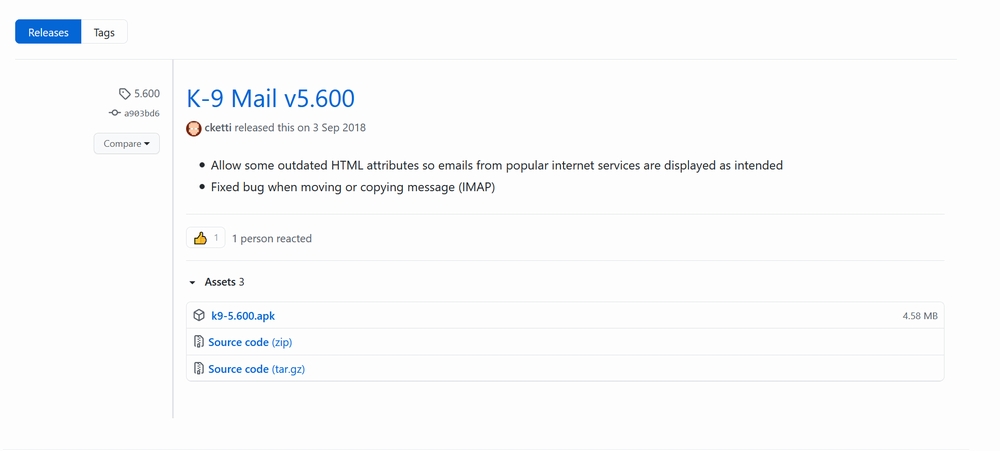The height and width of the screenshot is (451, 1000).
Task: Click the tar.gz file icon for source code
Action: pos(199,369)
